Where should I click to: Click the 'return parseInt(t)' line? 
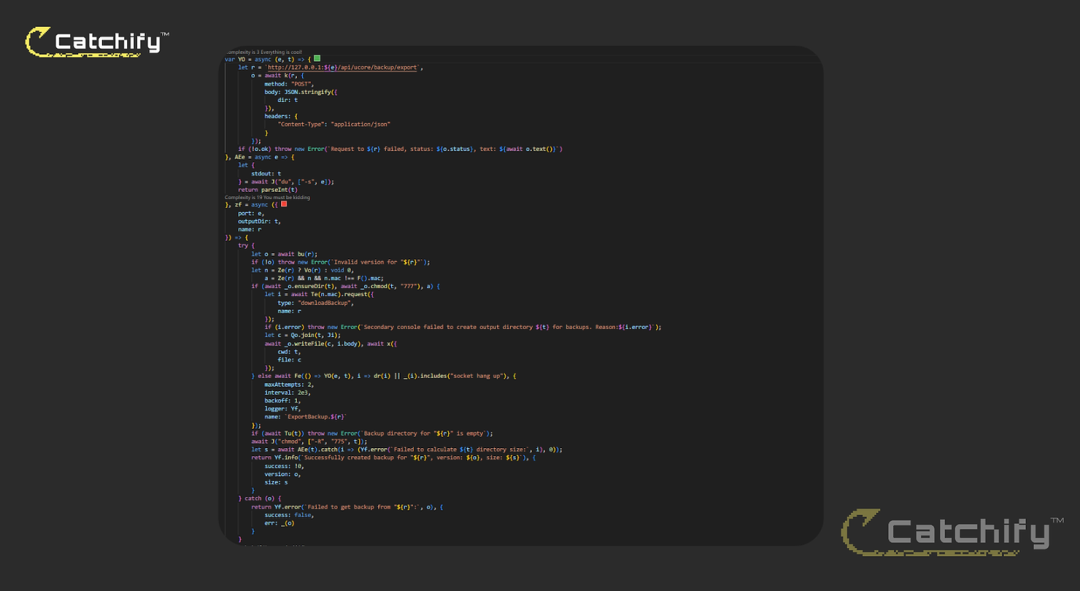coord(268,189)
